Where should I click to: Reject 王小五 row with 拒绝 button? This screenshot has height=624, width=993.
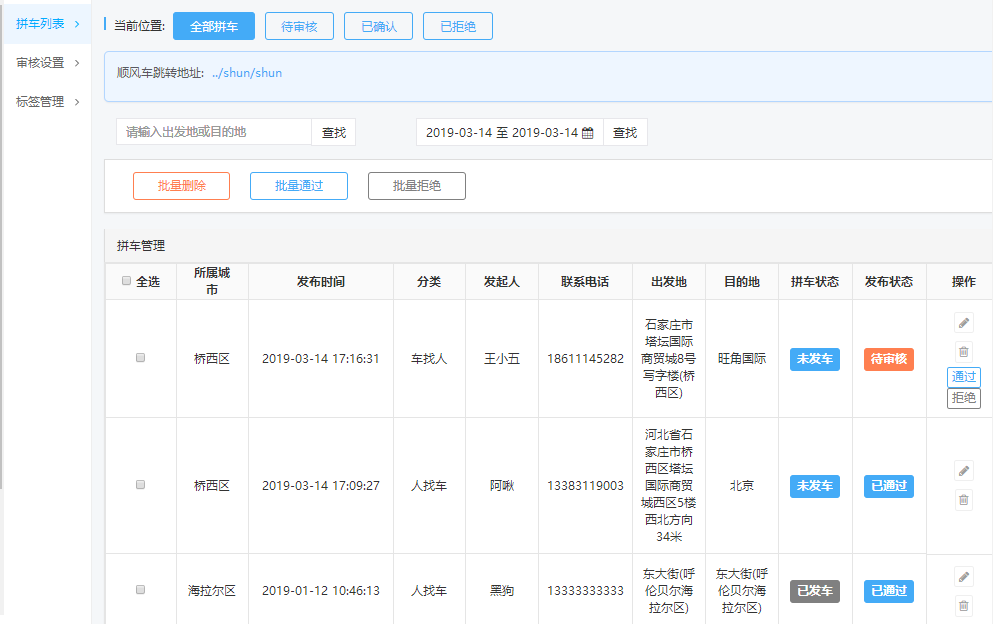(964, 398)
